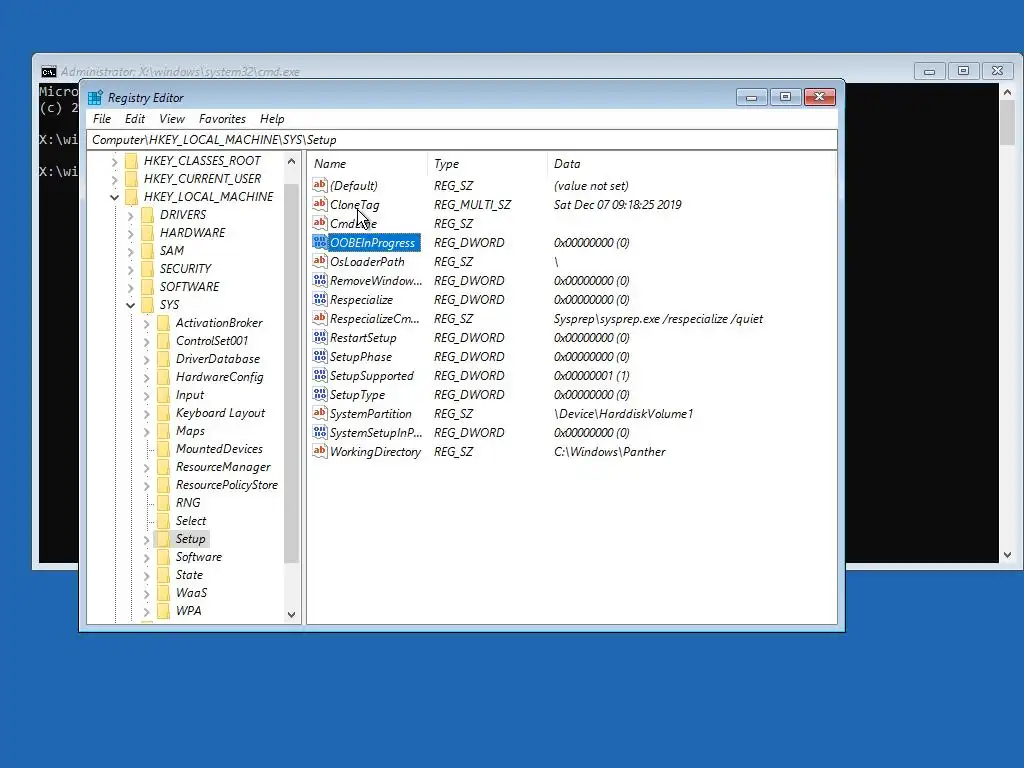The height and width of the screenshot is (768, 1024).
Task: Open the Edit menu
Action: click(x=135, y=119)
